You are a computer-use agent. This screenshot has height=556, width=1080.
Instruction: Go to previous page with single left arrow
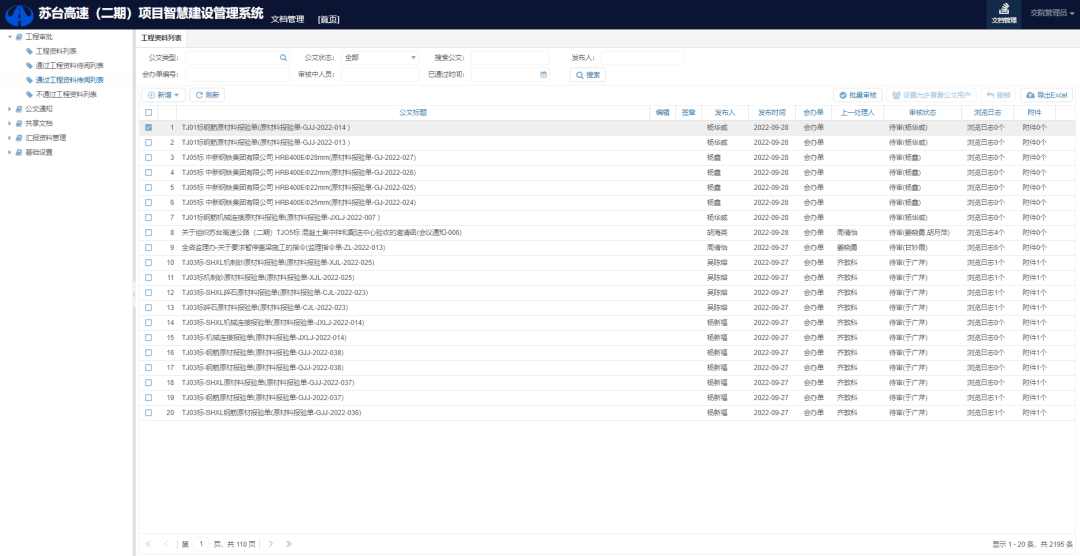pyautogui.click(x=166, y=544)
